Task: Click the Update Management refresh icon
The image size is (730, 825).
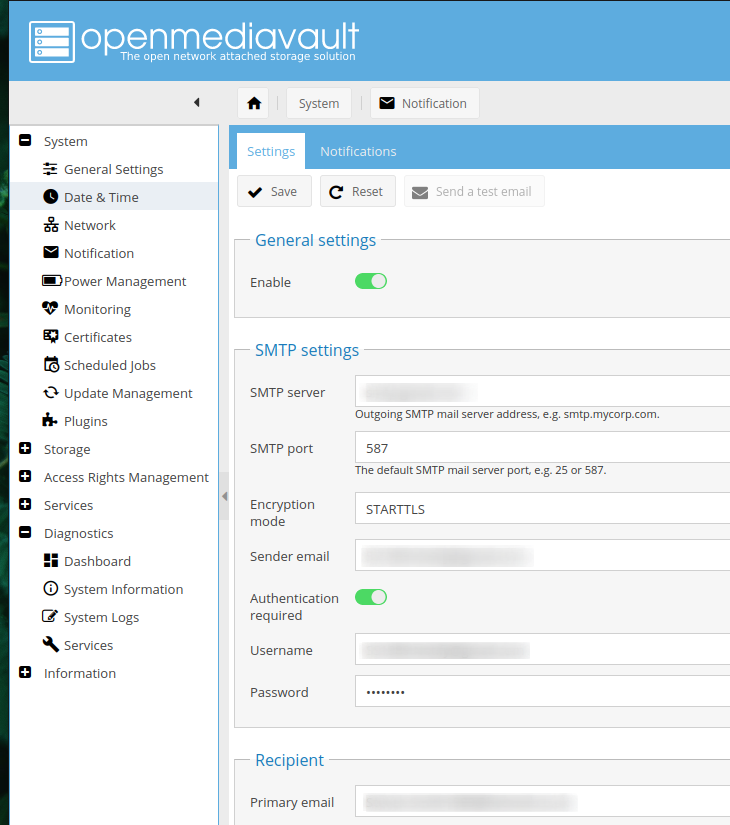Action: (x=51, y=393)
